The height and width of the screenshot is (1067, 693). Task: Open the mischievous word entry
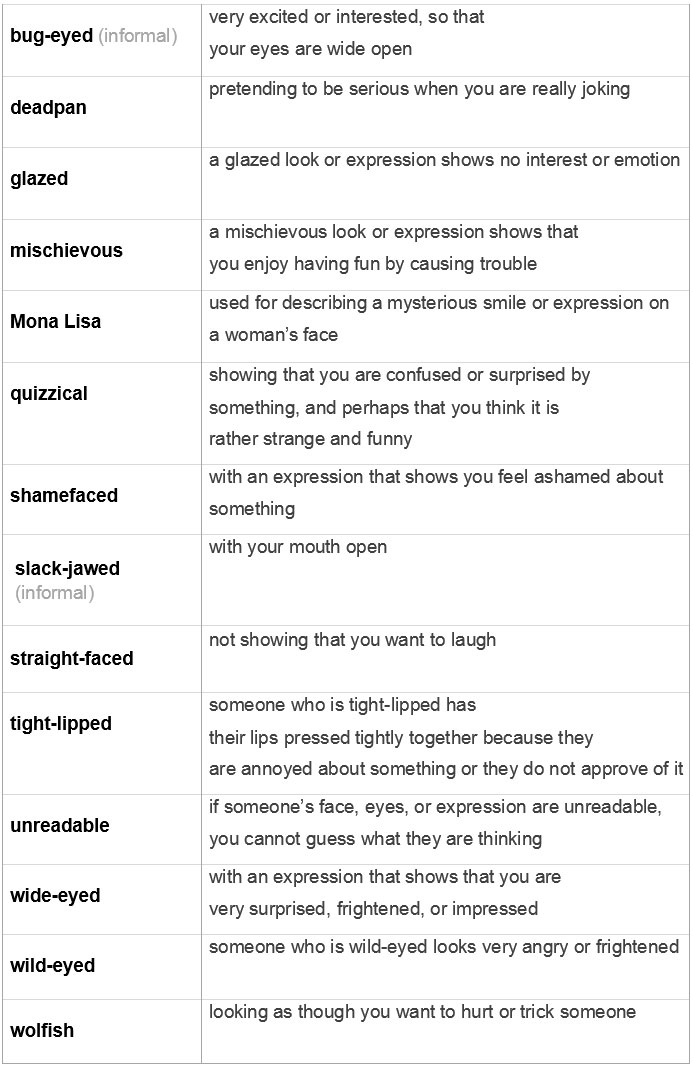[66, 250]
